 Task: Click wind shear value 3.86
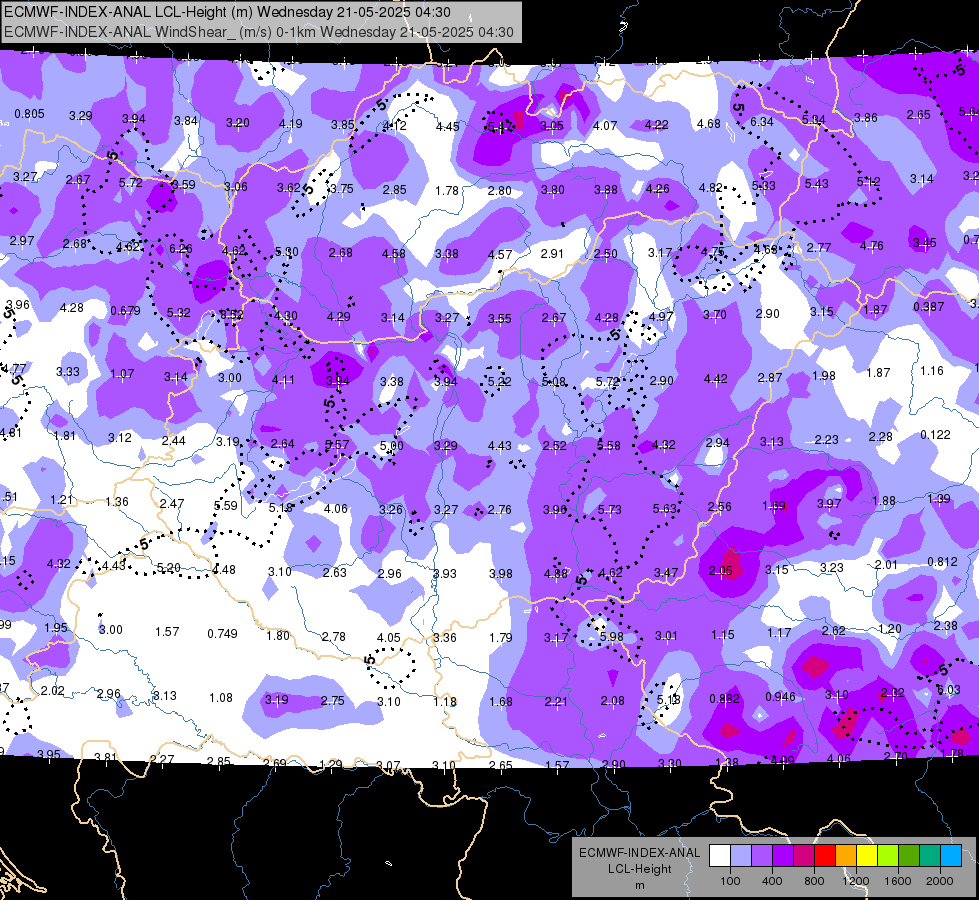(x=866, y=117)
